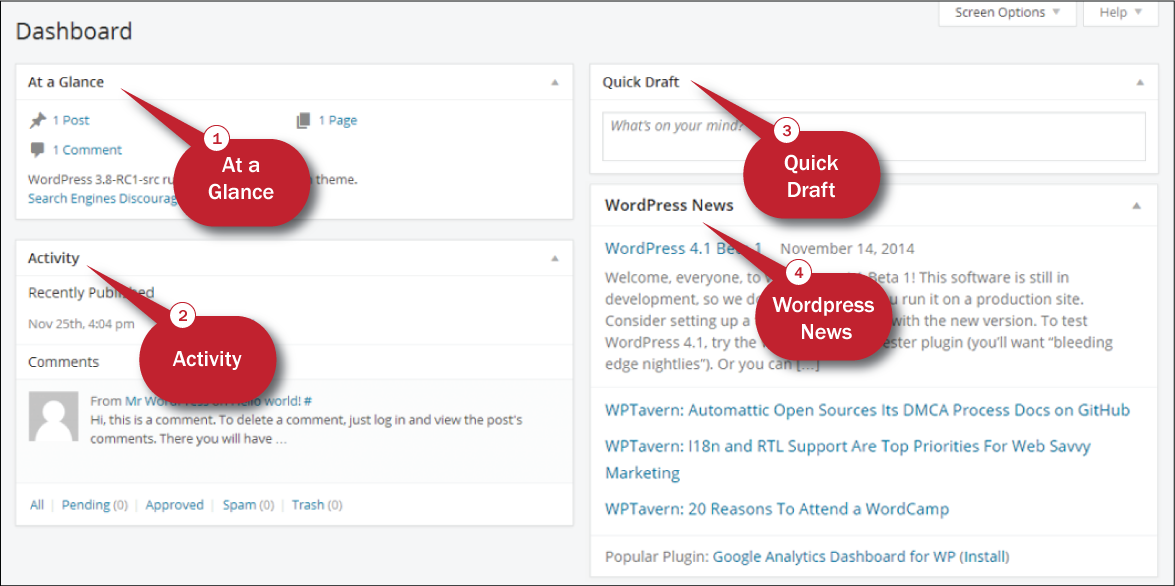1175x586 pixels.
Task: Open the Screen Options dropdown
Action: pyautogui.click(x=1007, y=13)
